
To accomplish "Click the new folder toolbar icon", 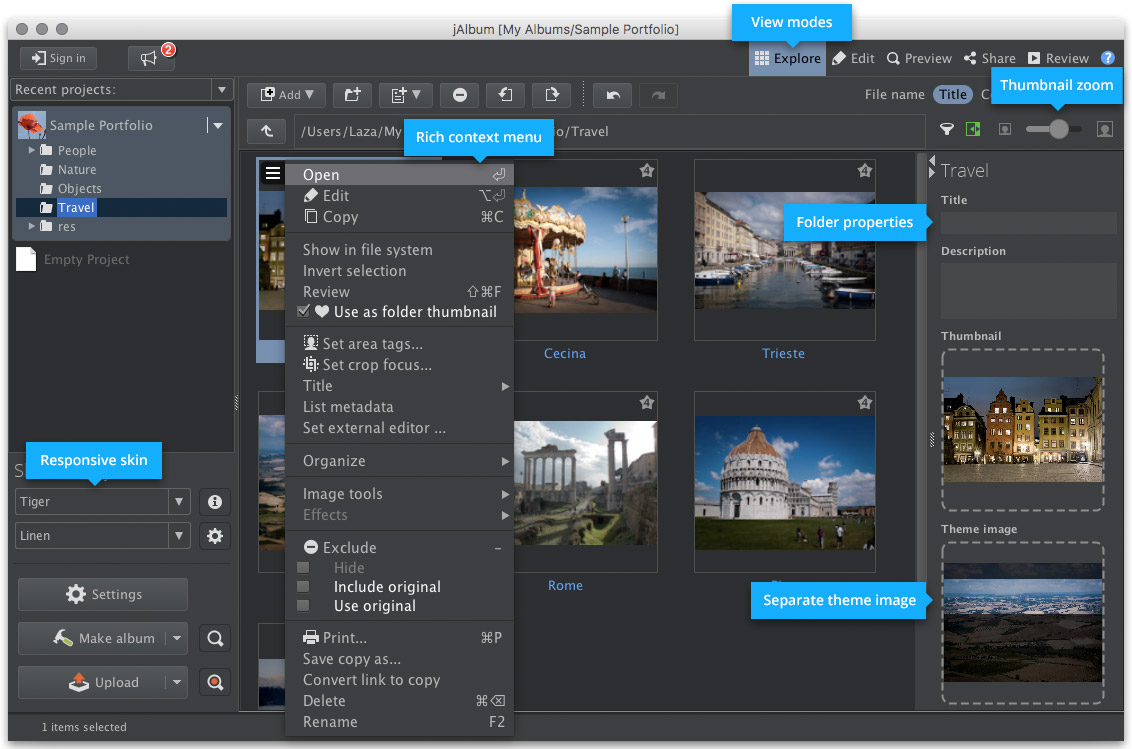I will pyautogui.click(x=352, y=95).
